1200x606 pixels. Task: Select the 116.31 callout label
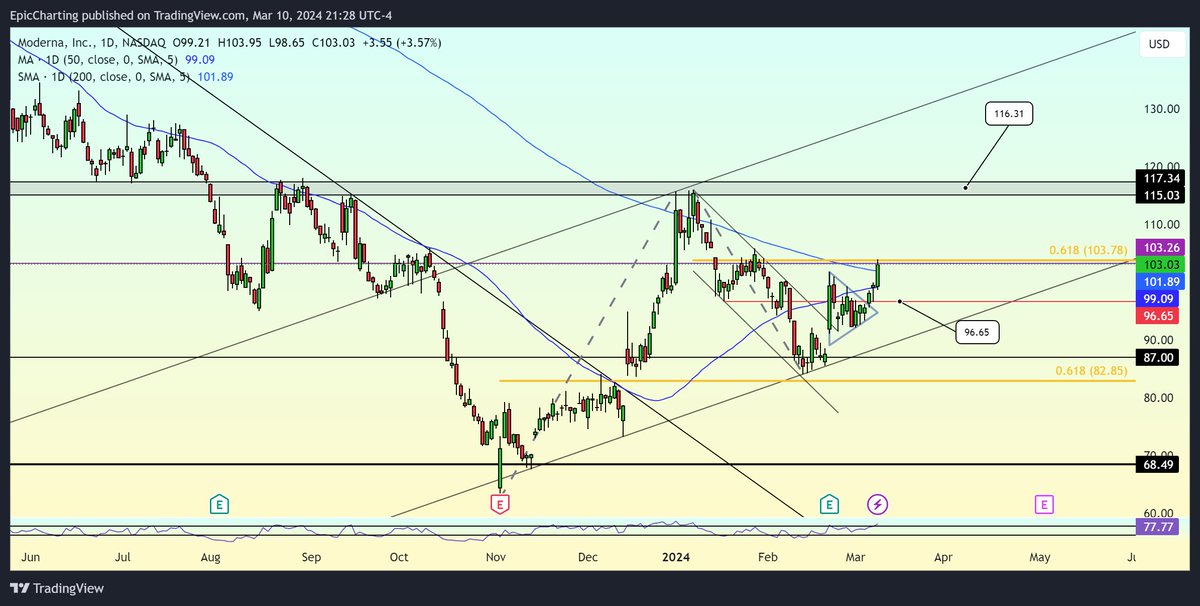(x=1008, y=114)
